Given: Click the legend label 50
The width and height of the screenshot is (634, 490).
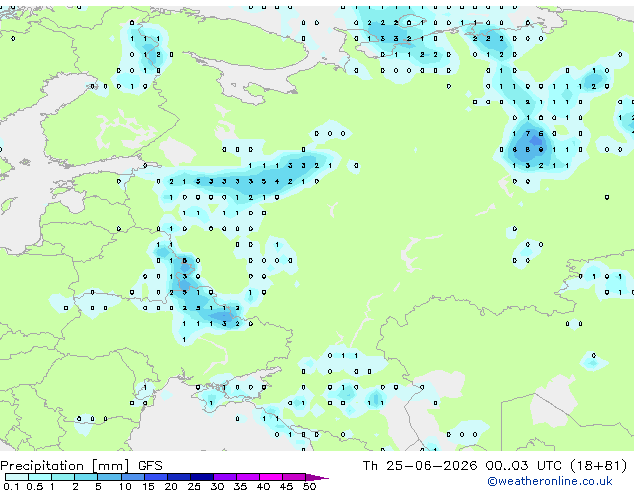Looking at the screenshot, I should point(309,486).
